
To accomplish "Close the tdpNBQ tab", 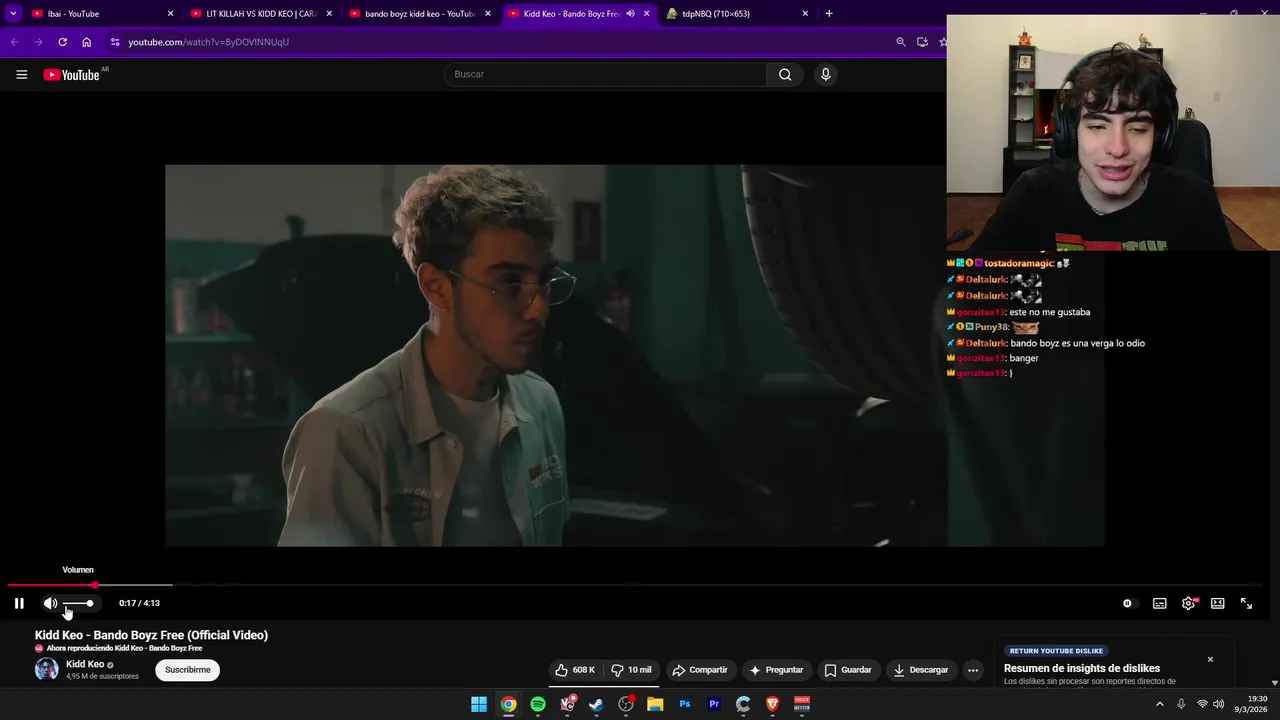I will coord(805,14).
